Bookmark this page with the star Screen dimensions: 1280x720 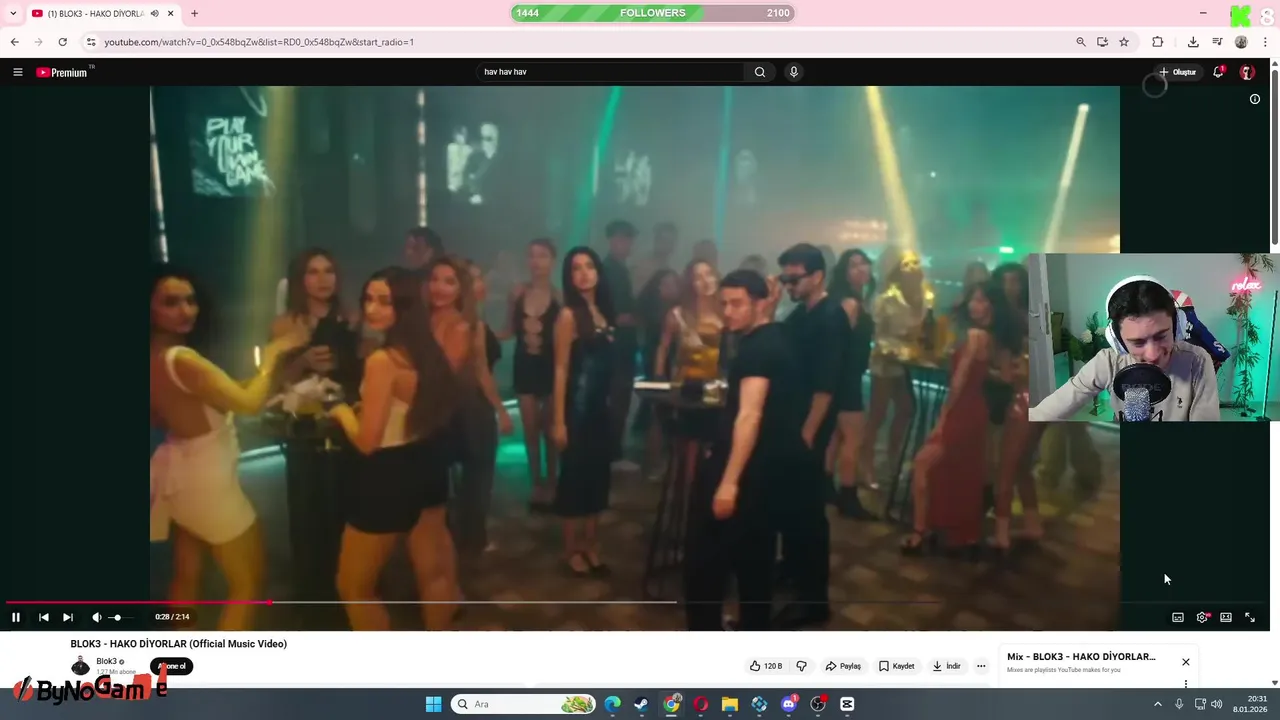click(x=1124, y=42)
